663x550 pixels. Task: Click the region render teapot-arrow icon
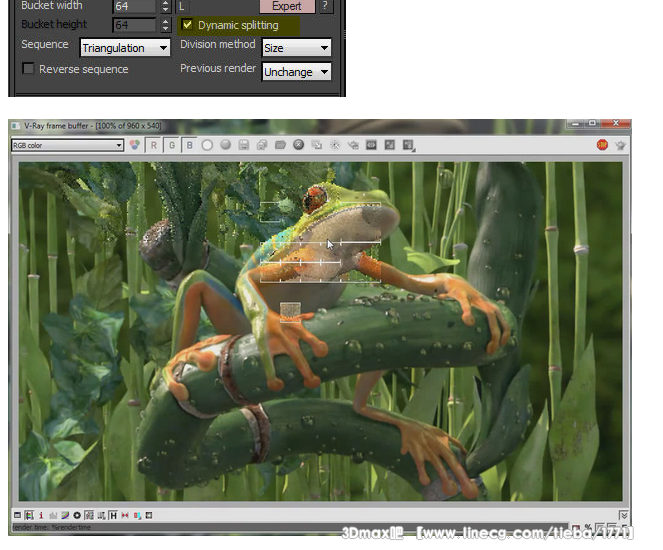[353, 145]
